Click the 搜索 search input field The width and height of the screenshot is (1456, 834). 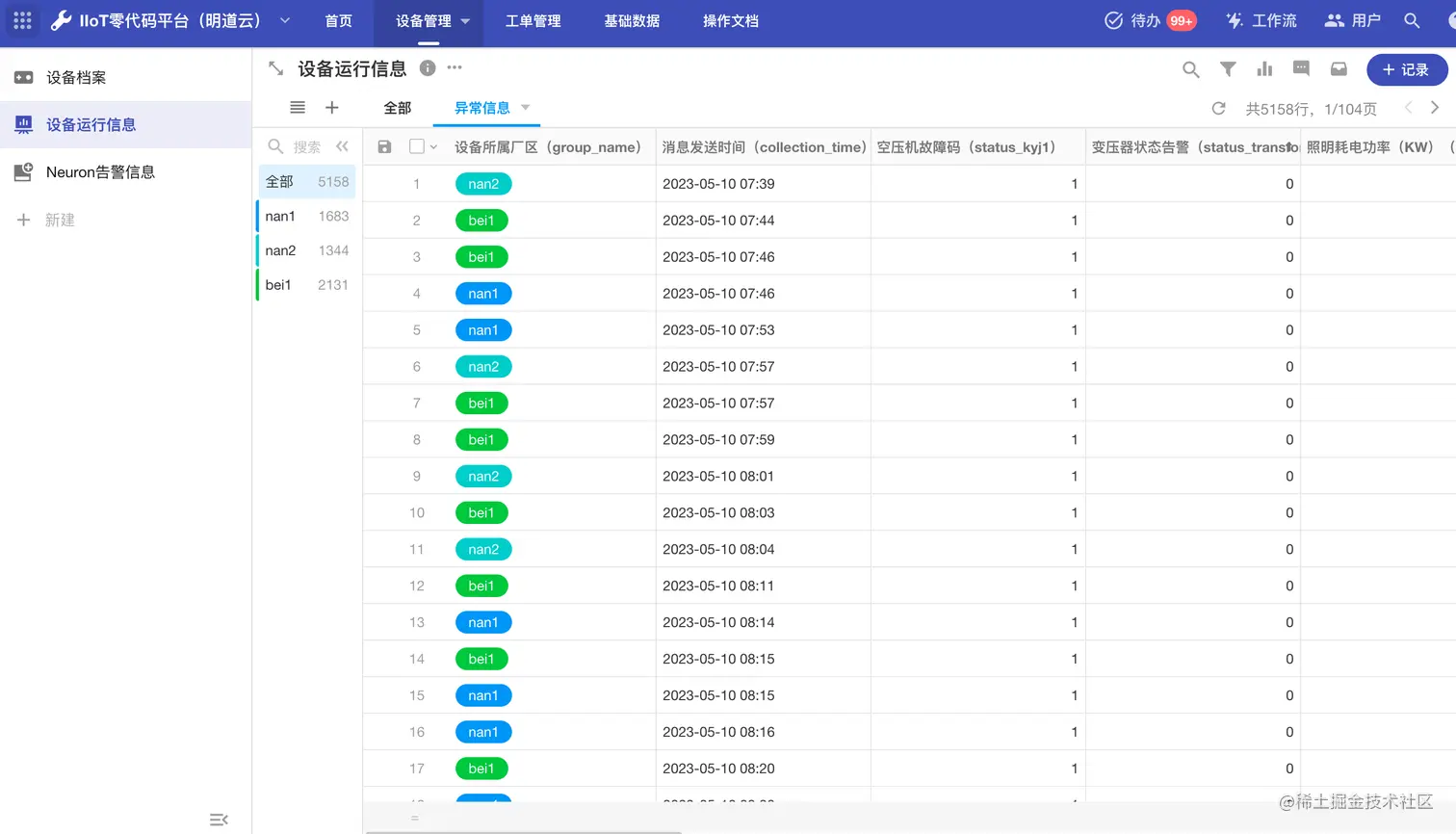coord(301,146)
